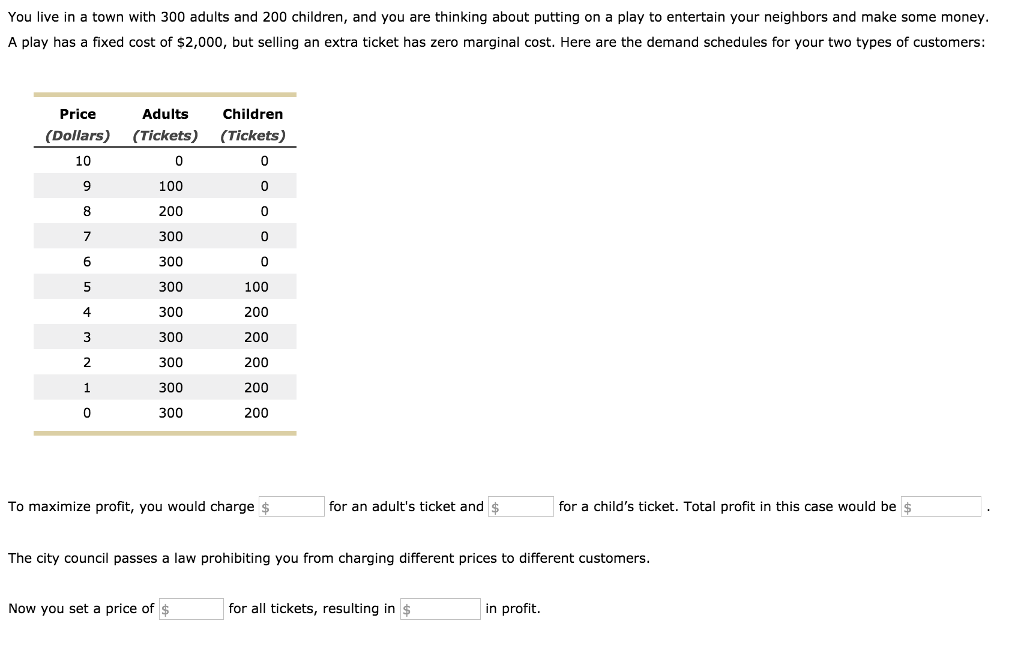Select the Adults (Tickets) column header
Image resolution: width=1024 pixels, height=648 pixels.
164,123
